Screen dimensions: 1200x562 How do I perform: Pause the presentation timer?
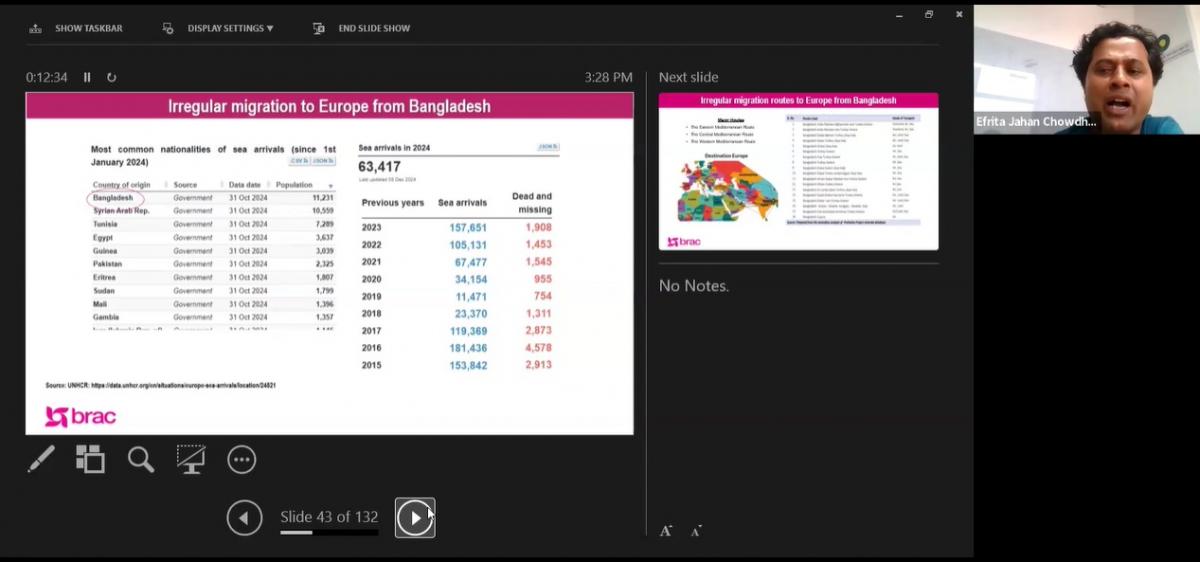[x=87, y=77]
